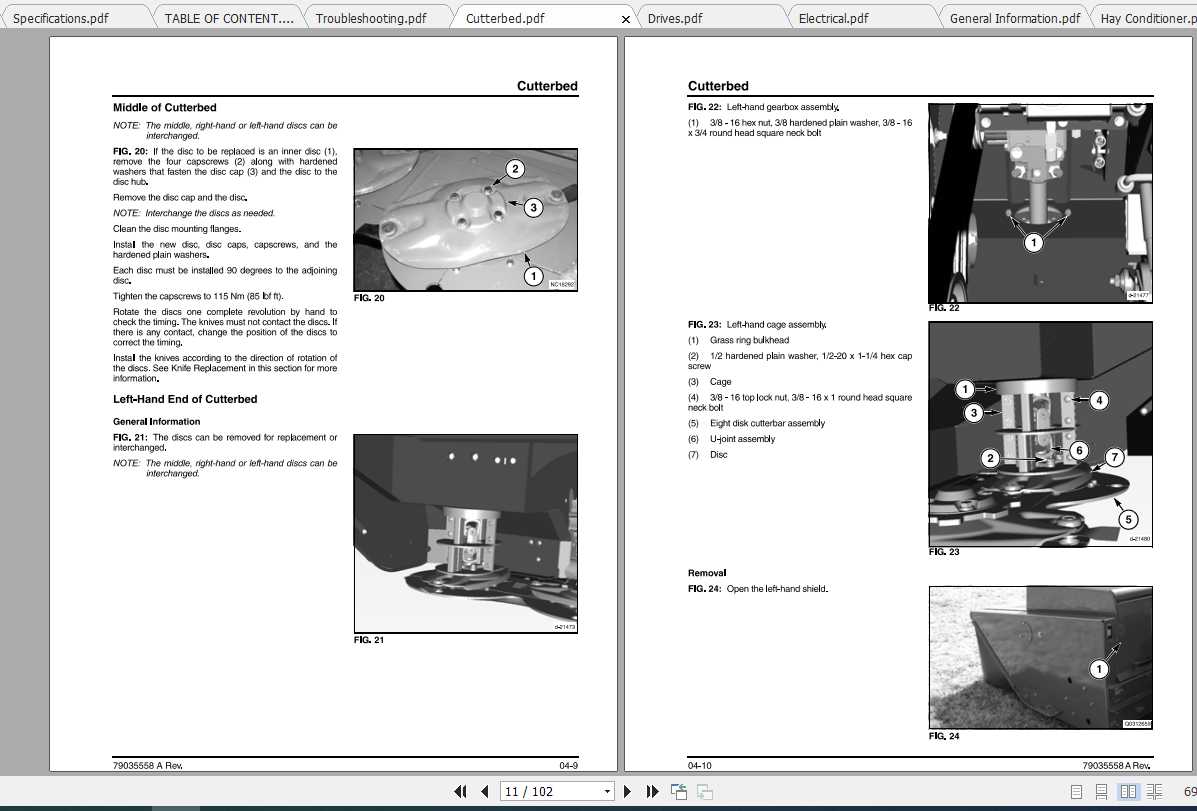The image size is (1197, 811).
Task: Toggle single page layout display
Action: click(1077, 790)
